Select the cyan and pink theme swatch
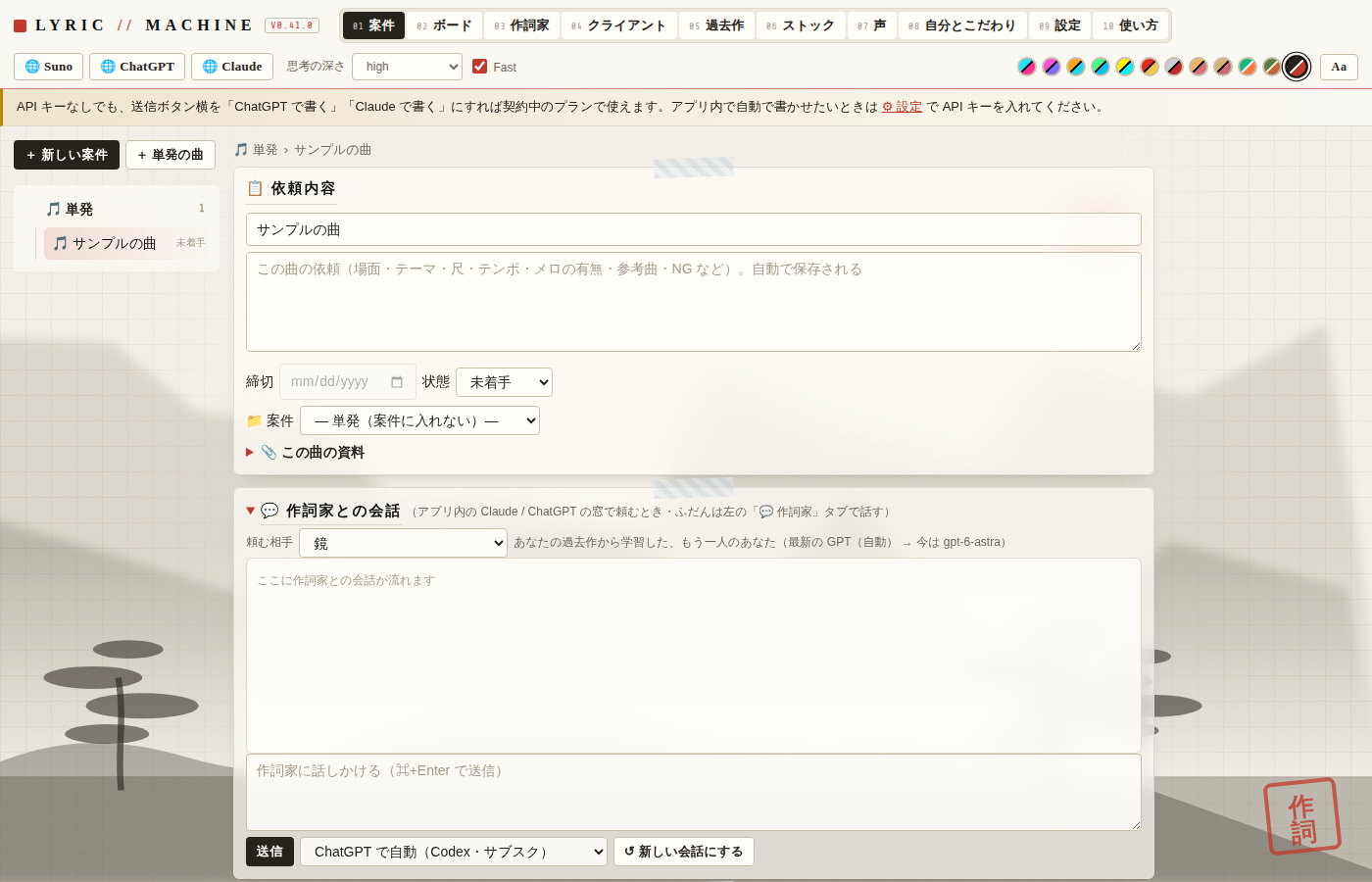1372x882 pixels. pyautogui.click(x=1027, y=67)
